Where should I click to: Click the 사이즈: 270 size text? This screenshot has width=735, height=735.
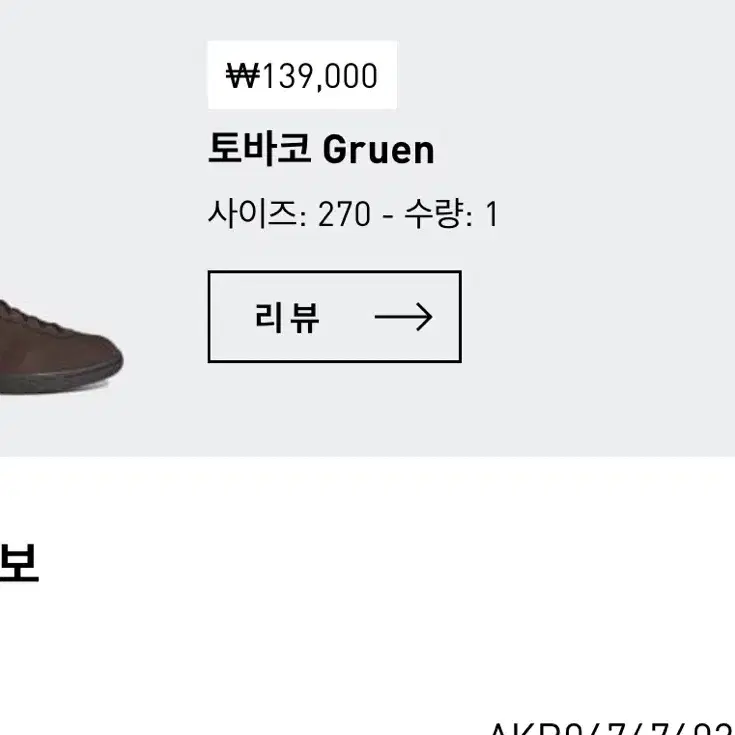click(289, 214)
